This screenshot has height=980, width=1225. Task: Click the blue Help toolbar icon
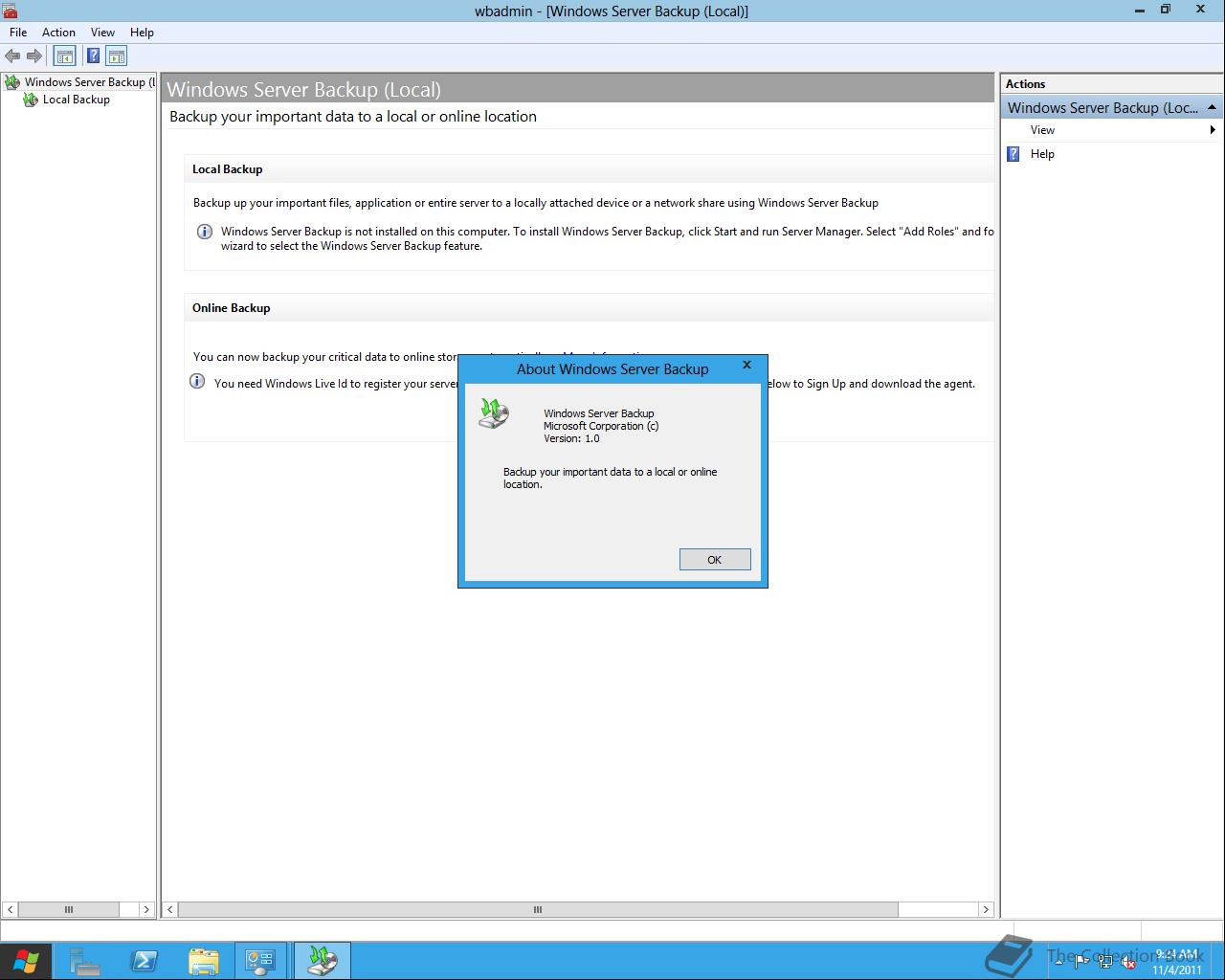(94, 56)
